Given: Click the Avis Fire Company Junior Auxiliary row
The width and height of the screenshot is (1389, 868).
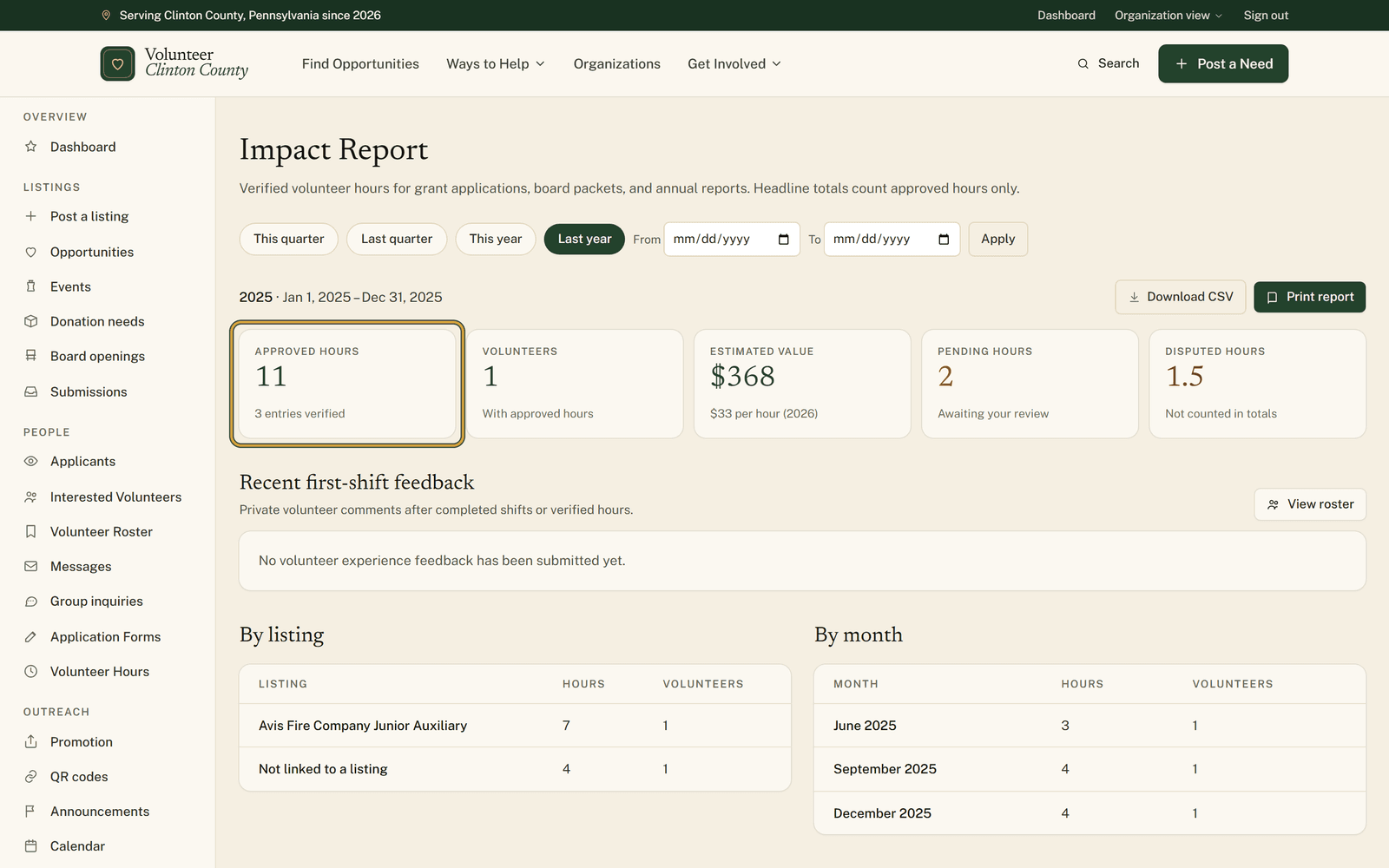Looking at the screenshot, I should coord(515,726).
